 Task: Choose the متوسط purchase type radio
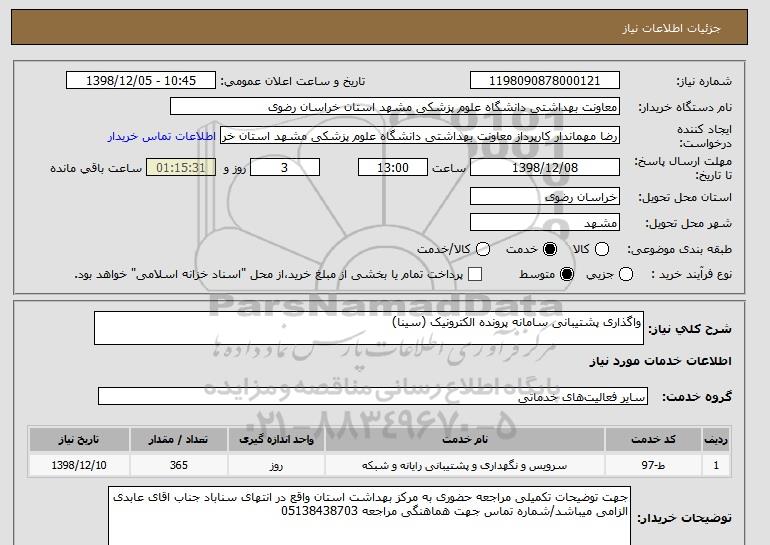[x=567, y=274]
